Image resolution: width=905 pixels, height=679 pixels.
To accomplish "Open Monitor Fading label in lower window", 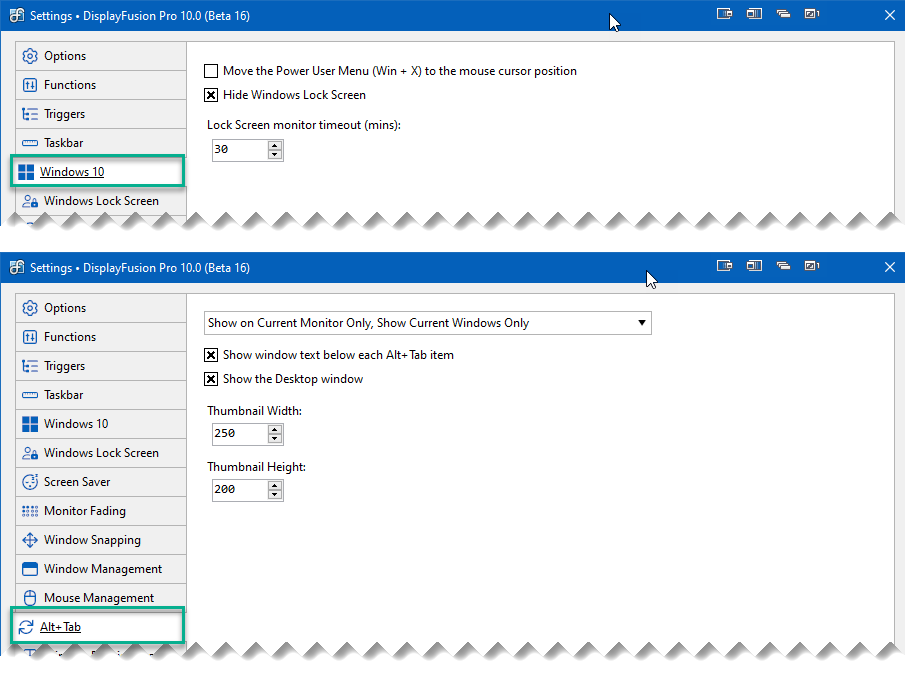I will coord(85,511).
